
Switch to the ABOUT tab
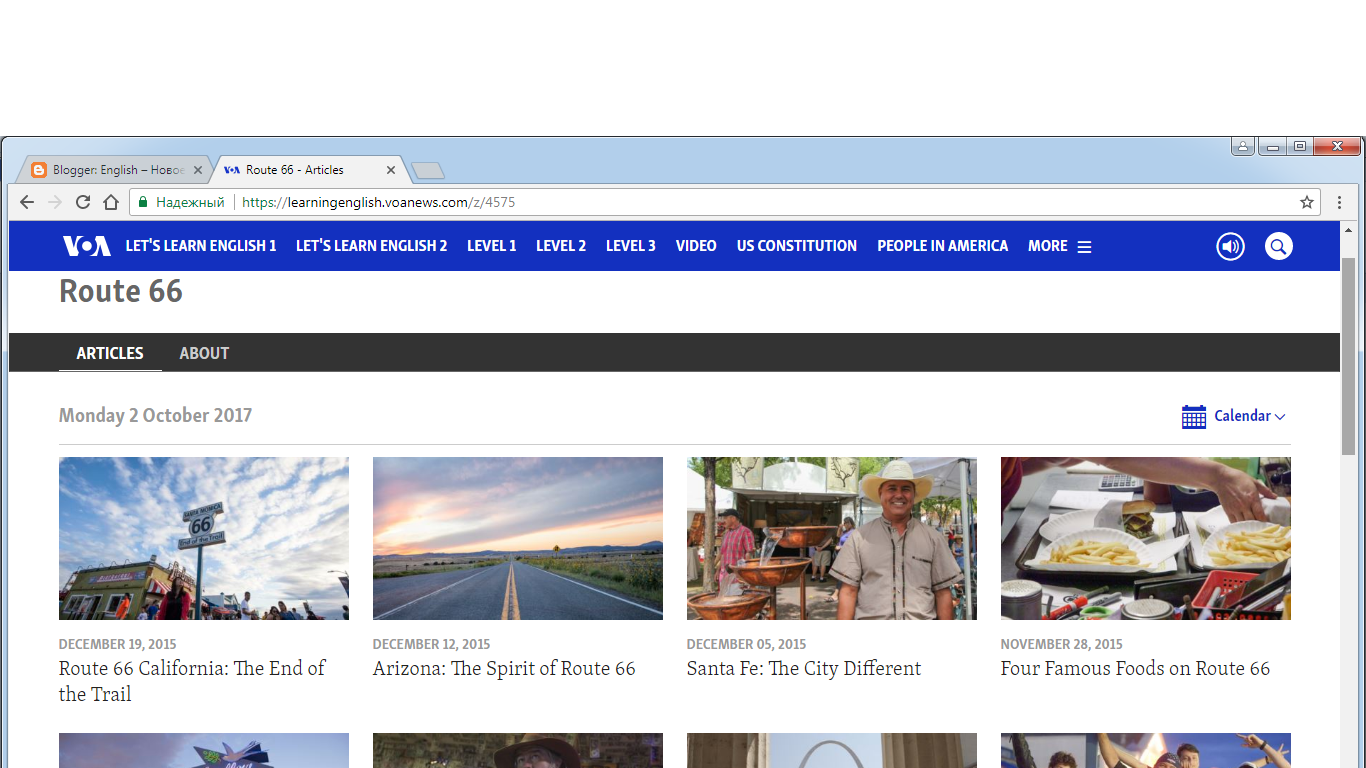pos(204,353)
